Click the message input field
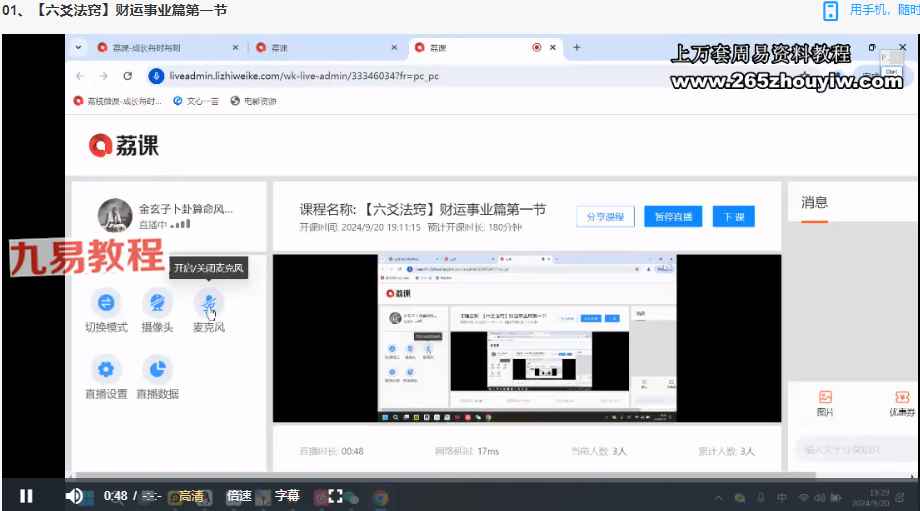This screenshot has height=511, width=920. (855, 450)
